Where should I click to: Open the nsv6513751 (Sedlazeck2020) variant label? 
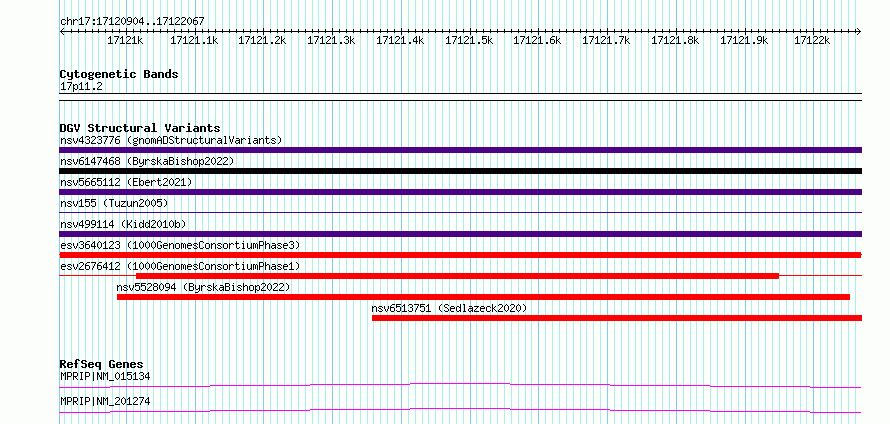450,308
